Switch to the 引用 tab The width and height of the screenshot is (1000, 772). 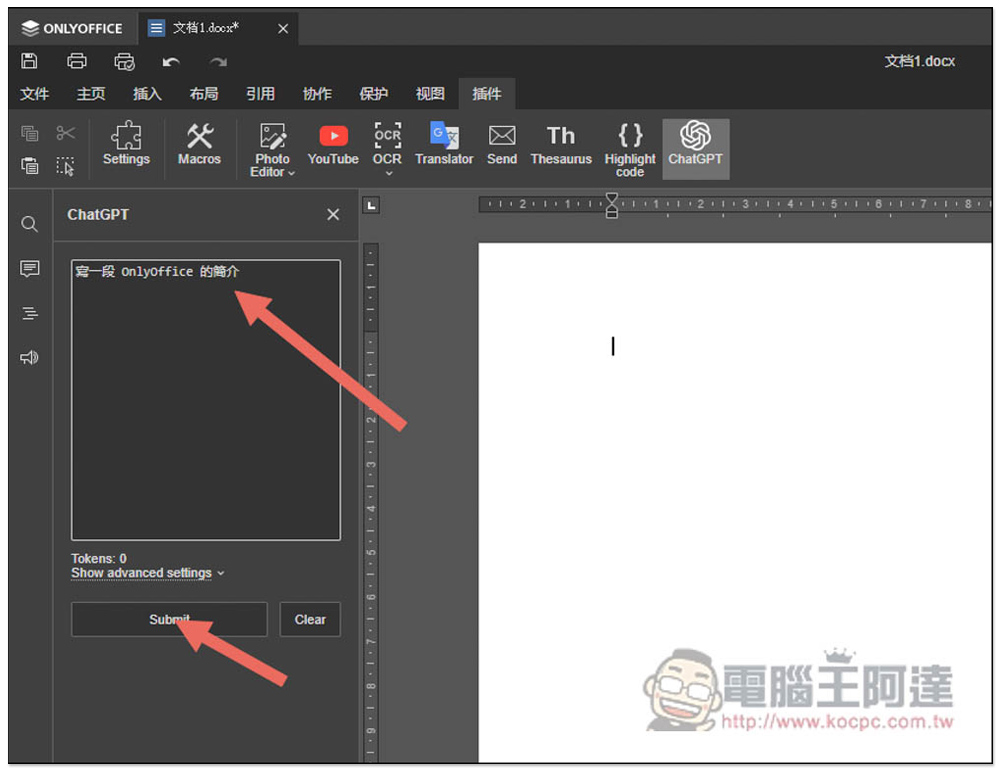[260, 94]
